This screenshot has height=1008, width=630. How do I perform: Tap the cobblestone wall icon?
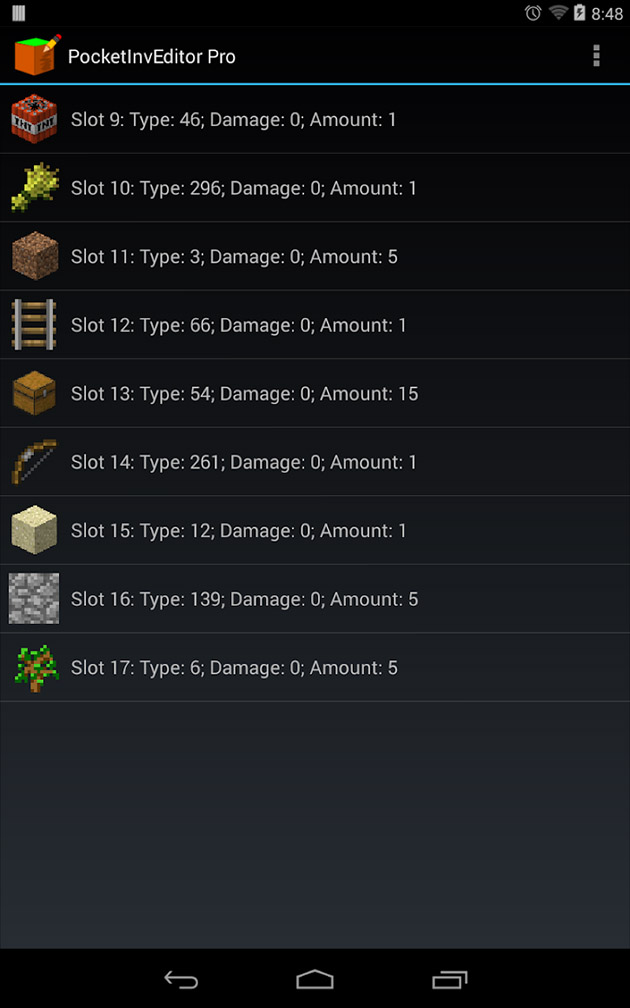(x=34, y=599)
